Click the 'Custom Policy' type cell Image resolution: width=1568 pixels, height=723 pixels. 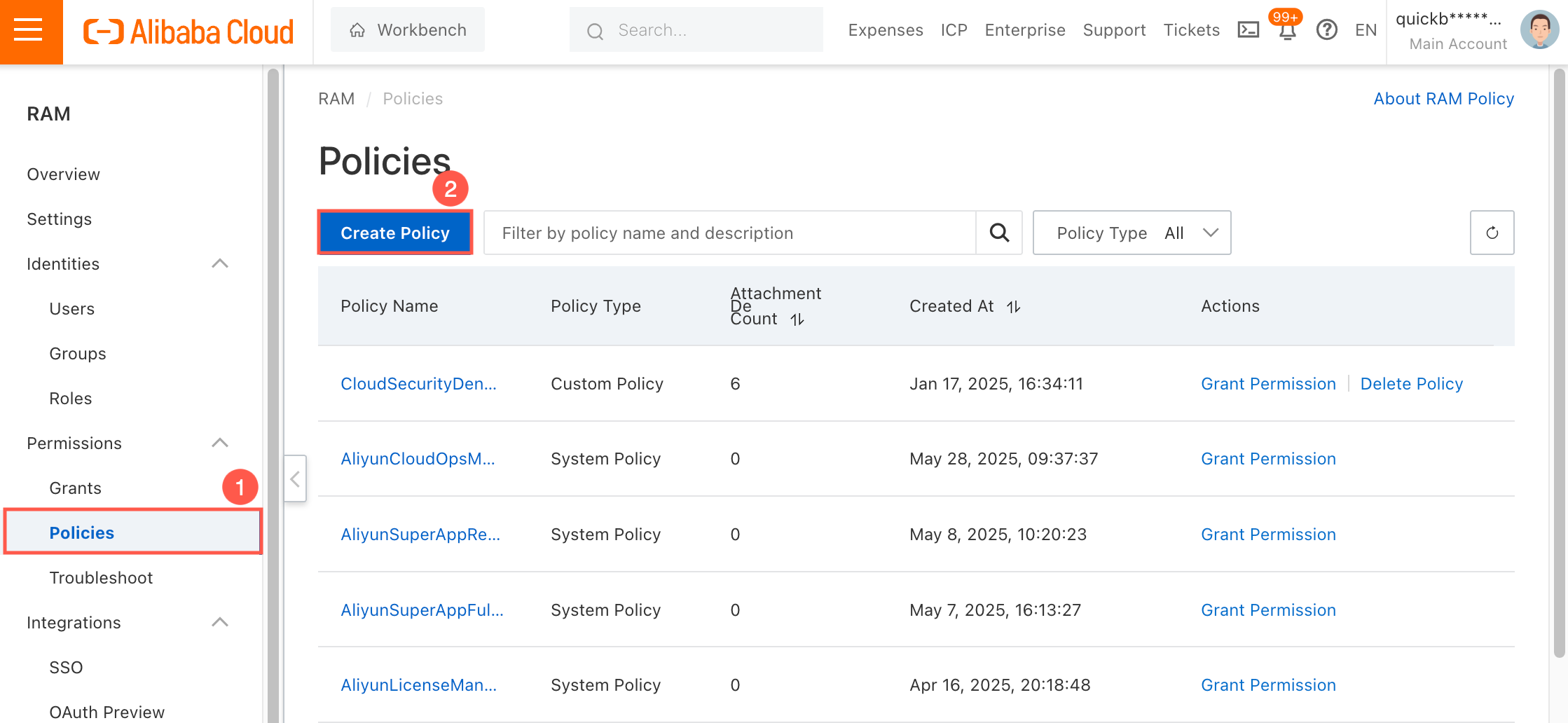pyautogui.click(x=607, y=384)
